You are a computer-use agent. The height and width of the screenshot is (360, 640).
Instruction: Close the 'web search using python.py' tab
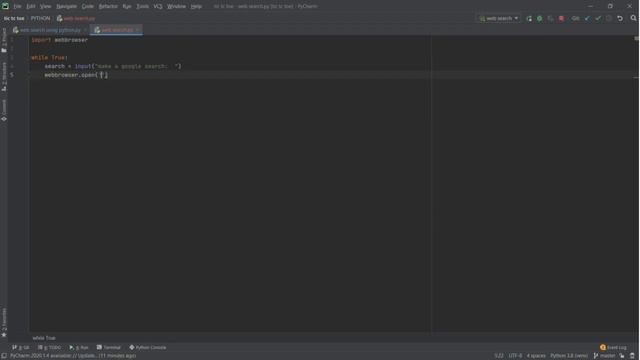pyautogui.click(x=85, y=30)
